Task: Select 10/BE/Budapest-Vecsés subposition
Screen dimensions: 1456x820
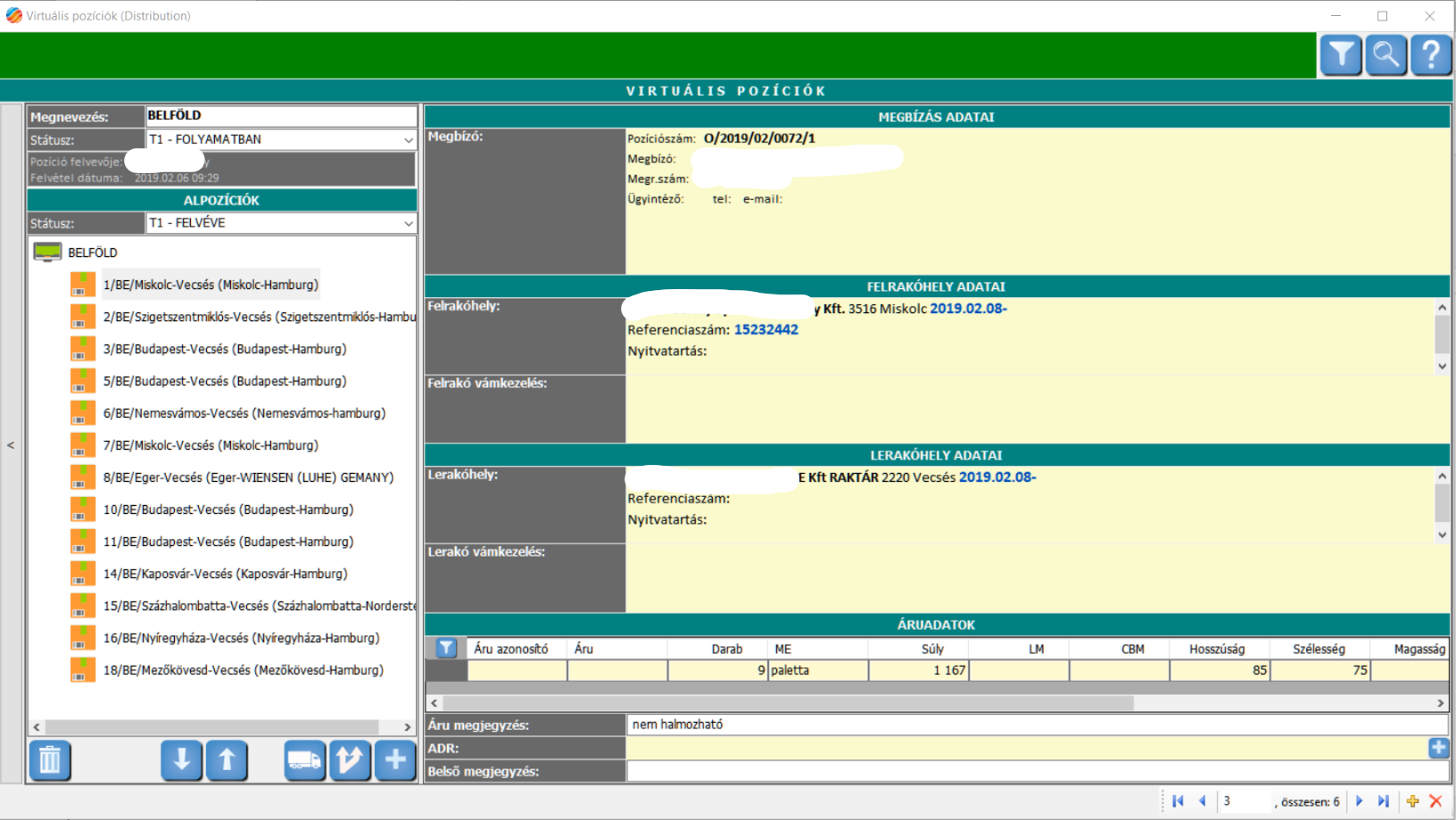Action: click(228, 509)
